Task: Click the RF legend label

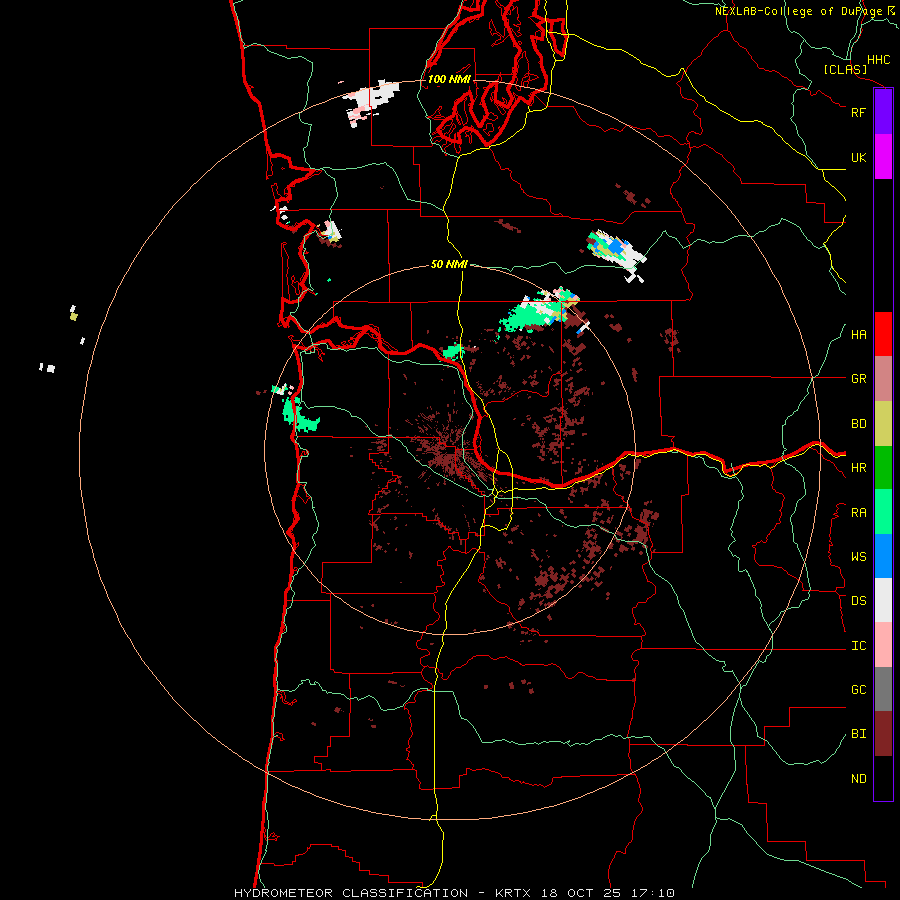Action: pyautogui.click(x=859, y=112)
